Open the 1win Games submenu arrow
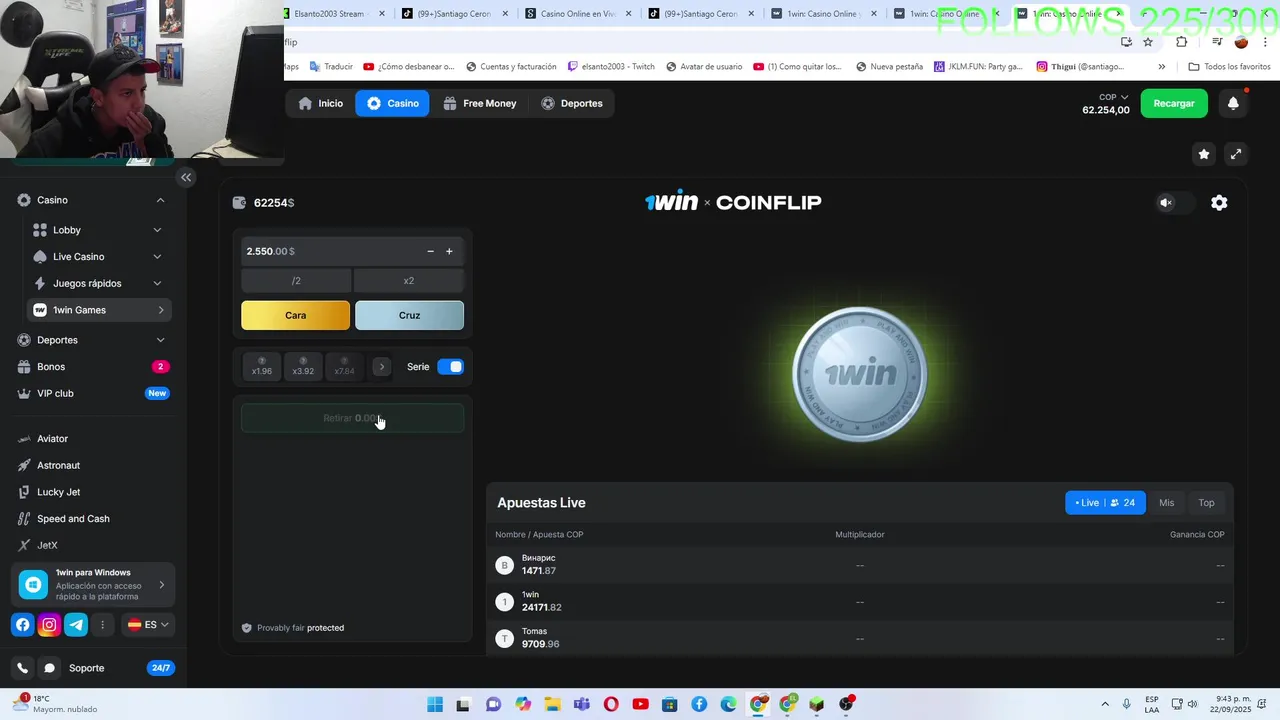This screenshot has width=1280, height=720. (161, 310)
